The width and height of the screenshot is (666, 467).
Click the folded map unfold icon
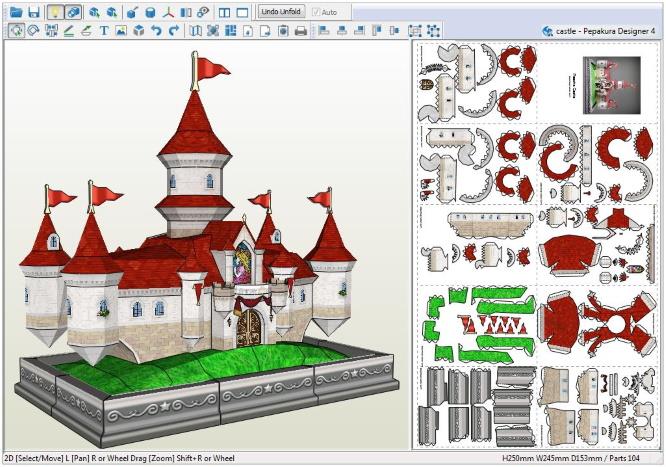tap(195, 31)
